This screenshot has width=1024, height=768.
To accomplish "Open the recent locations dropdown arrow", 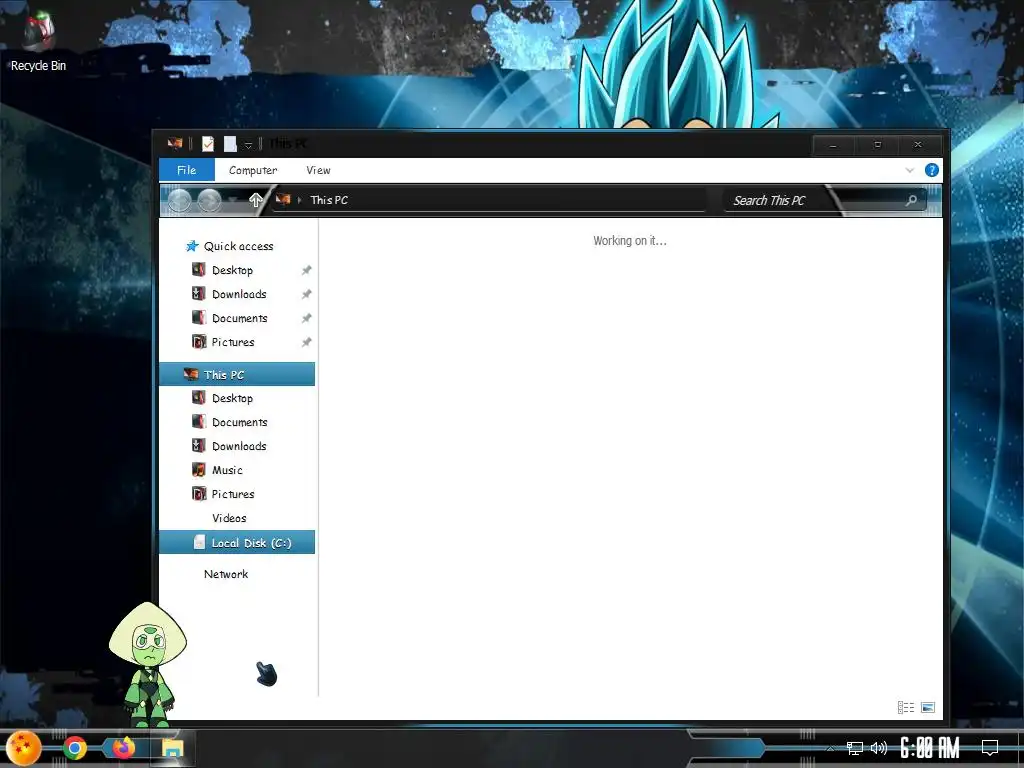I will coord(232,200).
